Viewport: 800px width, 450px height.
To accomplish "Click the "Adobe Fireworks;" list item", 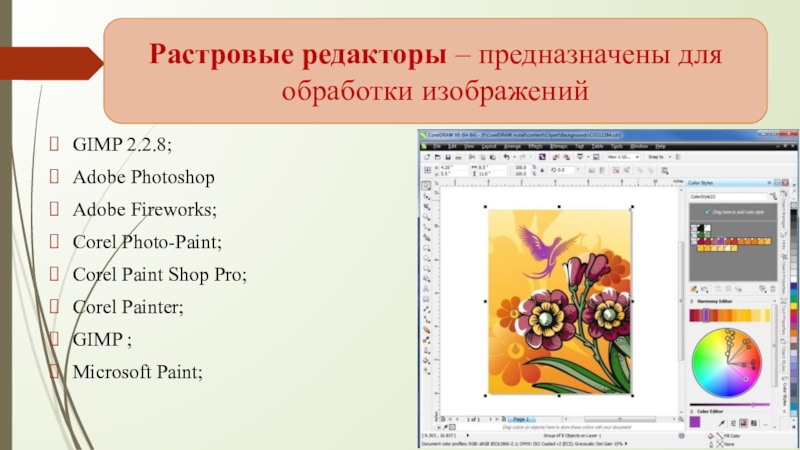I will 145,210.
